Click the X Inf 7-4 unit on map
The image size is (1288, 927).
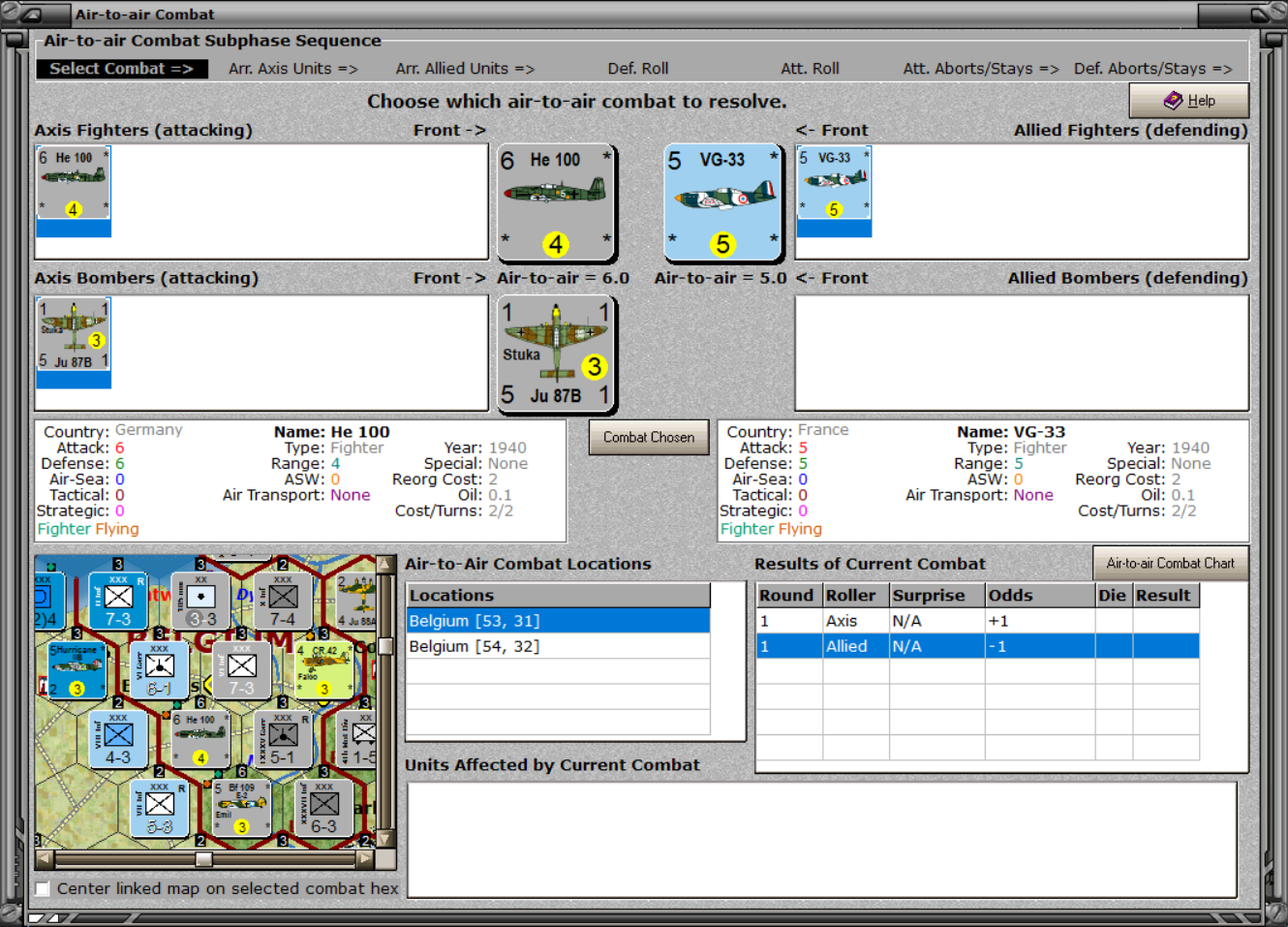tap(283, 601)
